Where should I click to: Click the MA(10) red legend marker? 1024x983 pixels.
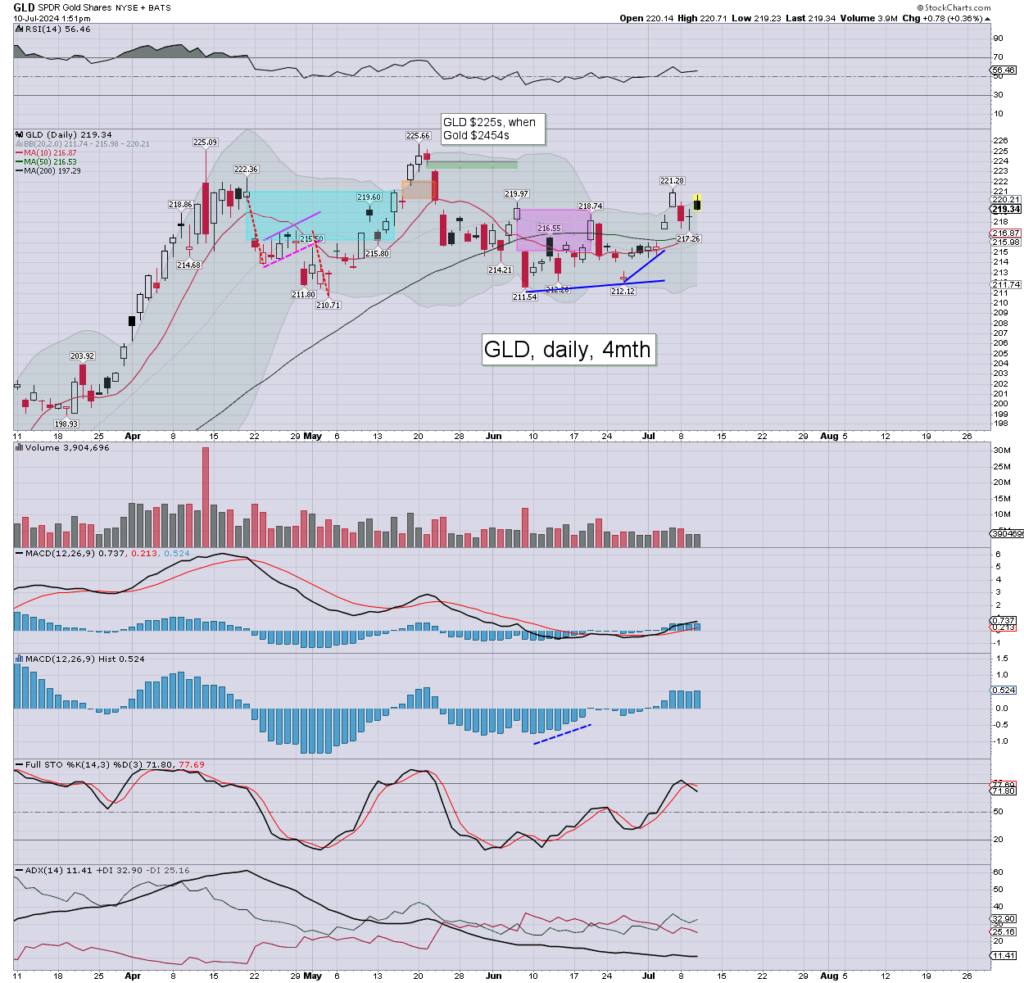coord(18,153)
